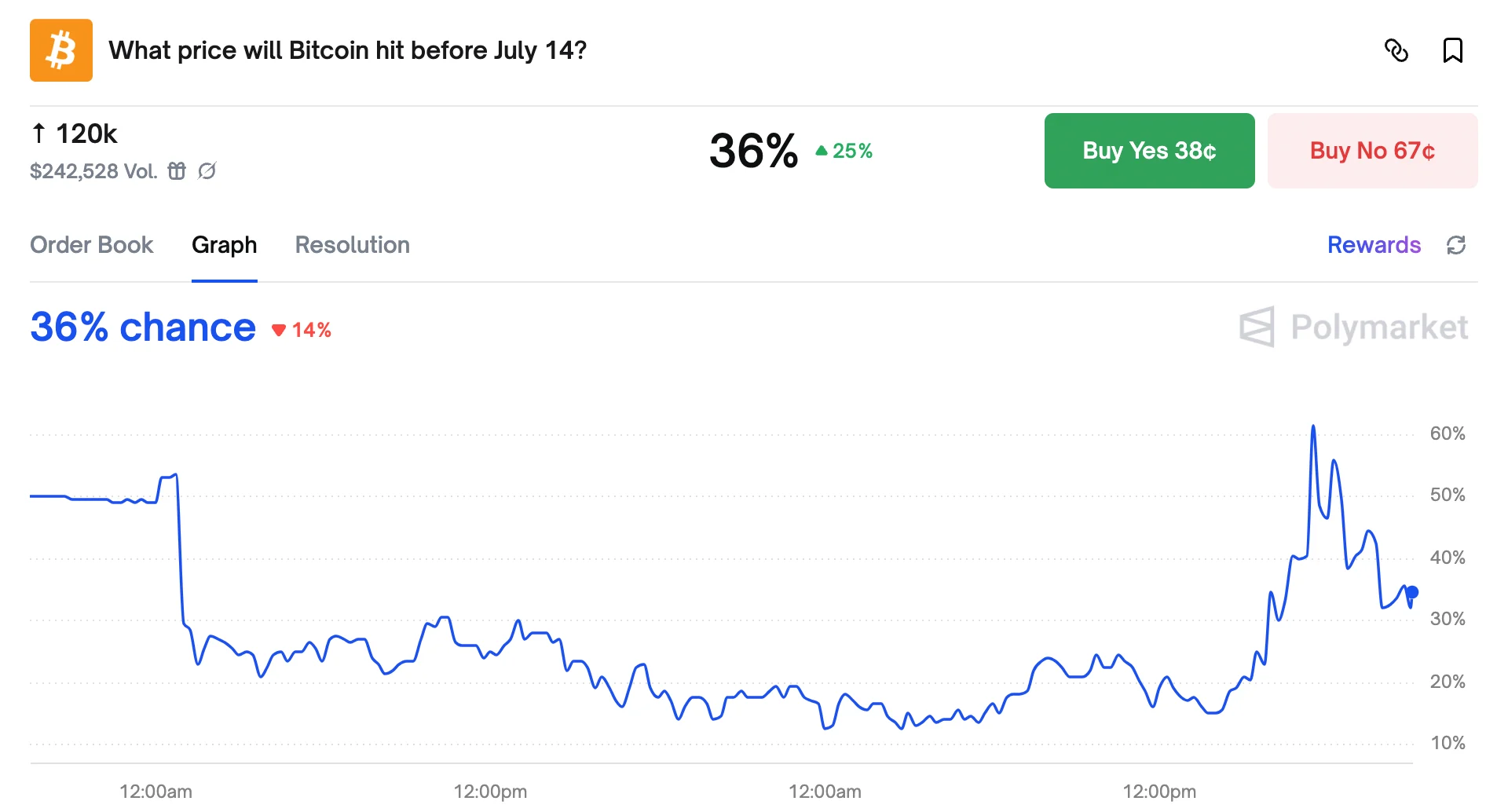This screenshot has height=812, width=1497.
Task: Click the Bitcoin market logo
Action: tap(60, 49)
